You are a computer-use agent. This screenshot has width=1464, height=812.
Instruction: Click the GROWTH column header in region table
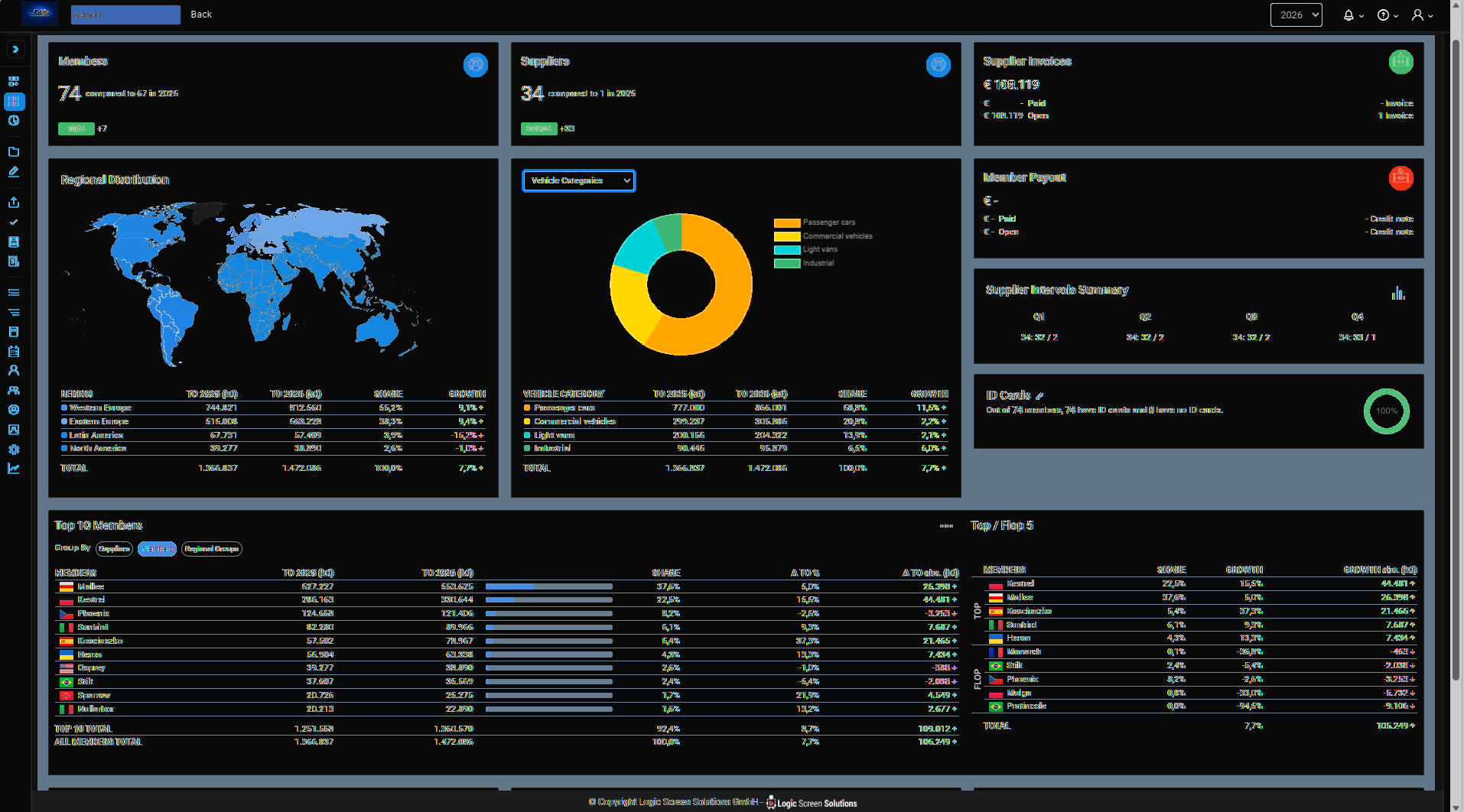click(467, 395)
